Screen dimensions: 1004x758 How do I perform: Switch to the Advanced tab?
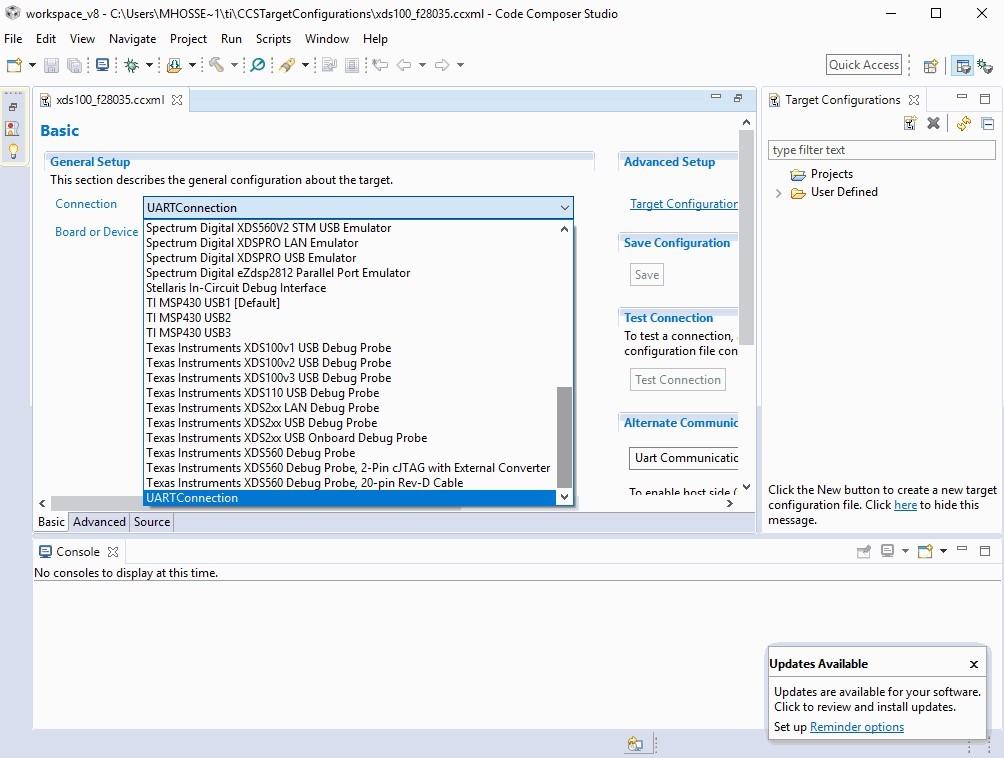[99, 522]
